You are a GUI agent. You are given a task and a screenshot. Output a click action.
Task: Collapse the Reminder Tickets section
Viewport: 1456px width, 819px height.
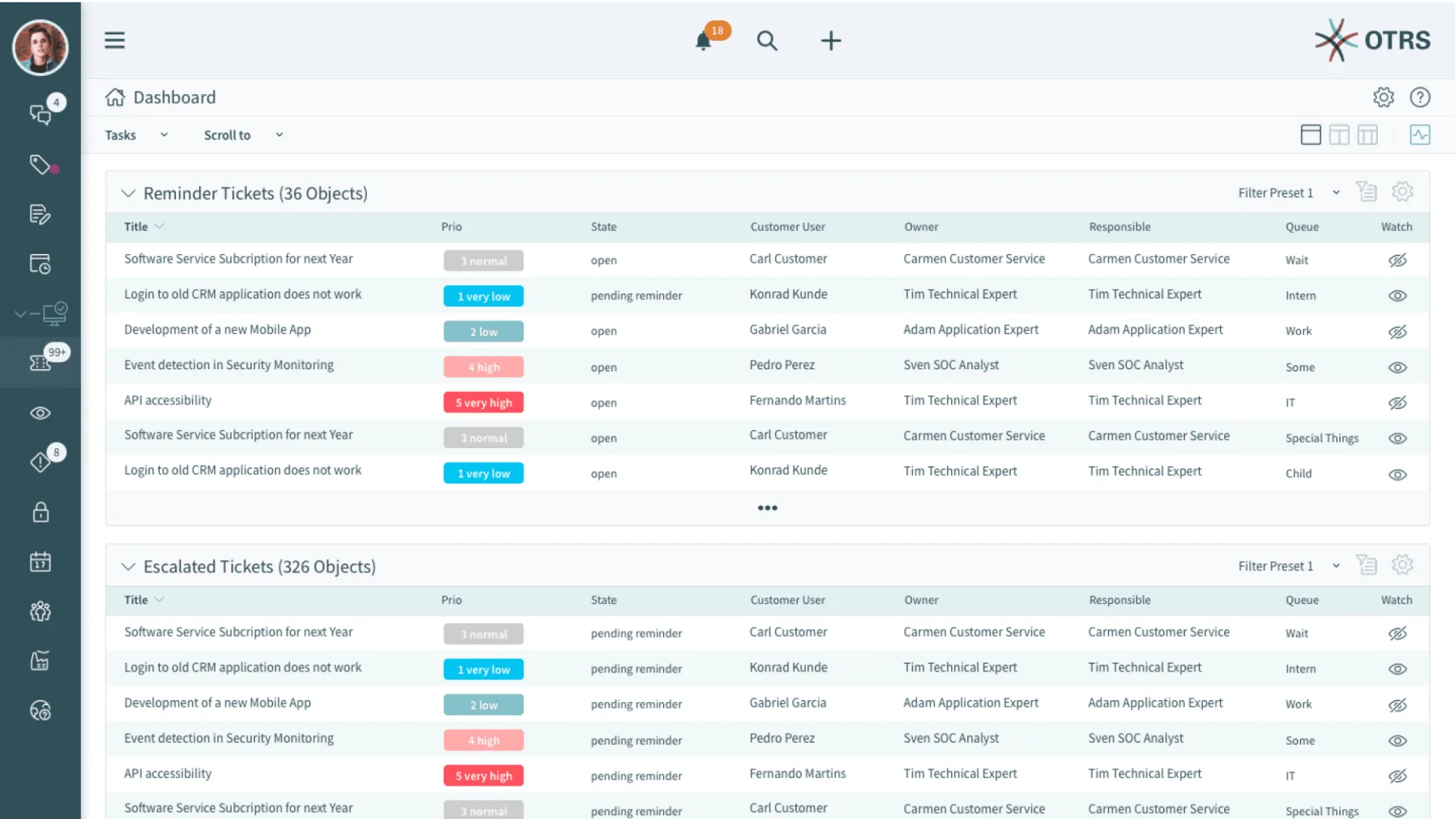coord(128,193)
